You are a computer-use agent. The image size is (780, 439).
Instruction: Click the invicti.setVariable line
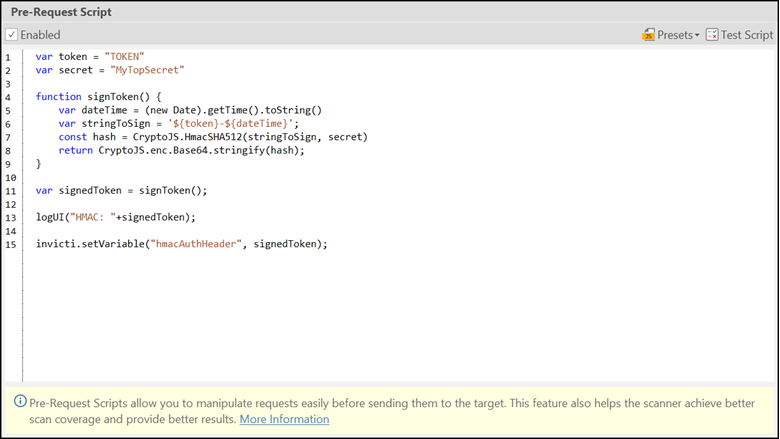pyautogui.click(x=182, y=244)
